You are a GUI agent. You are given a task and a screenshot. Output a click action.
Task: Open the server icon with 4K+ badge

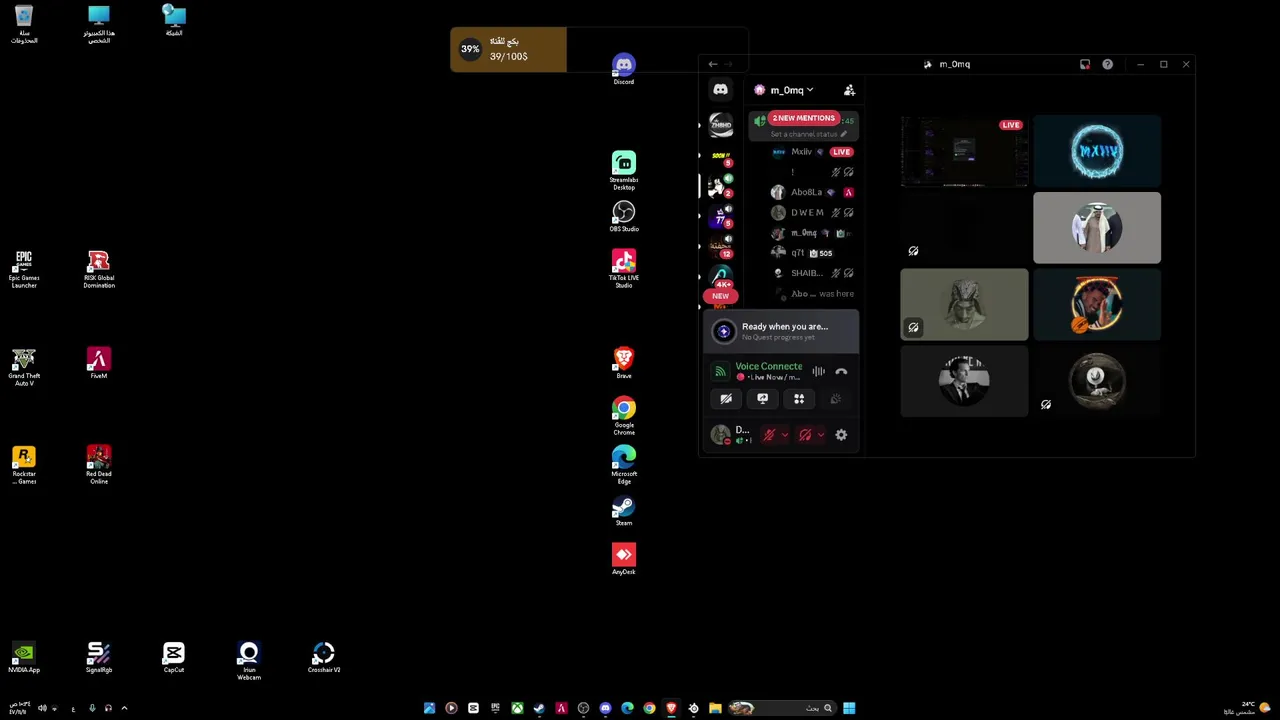pos(721,275)
